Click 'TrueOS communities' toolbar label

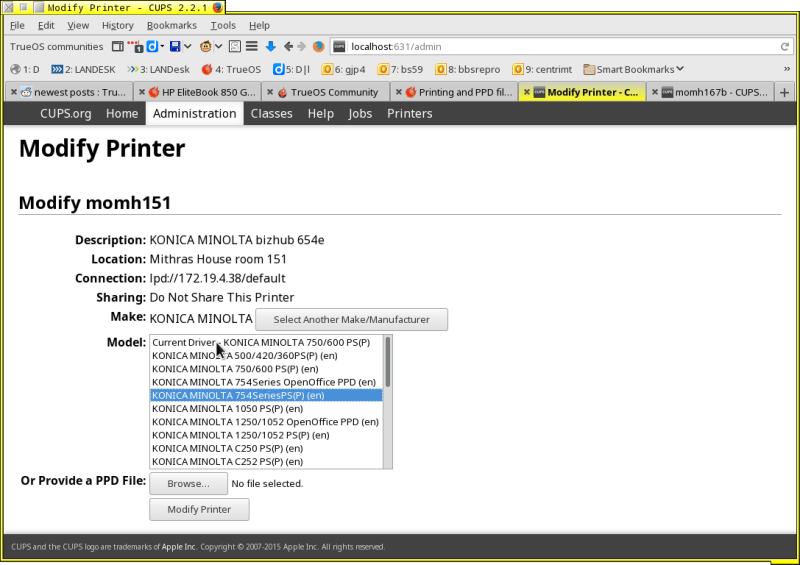56,46
